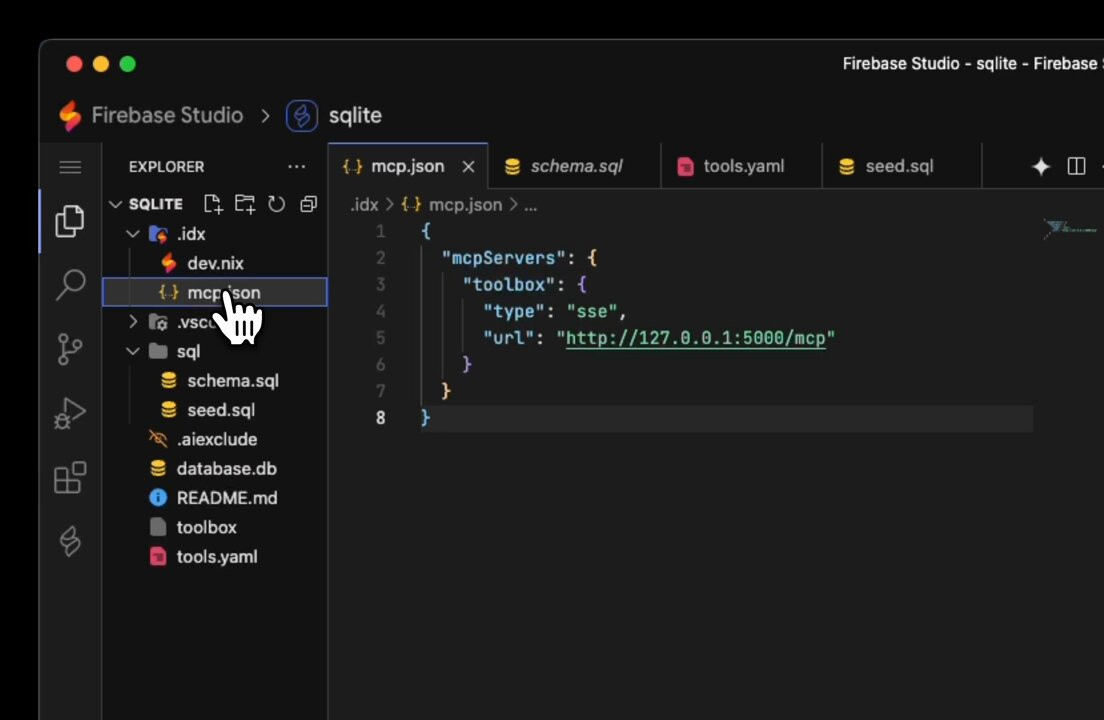
Task: Click the sqlite workspace icon in header
Action: [301, 115]
